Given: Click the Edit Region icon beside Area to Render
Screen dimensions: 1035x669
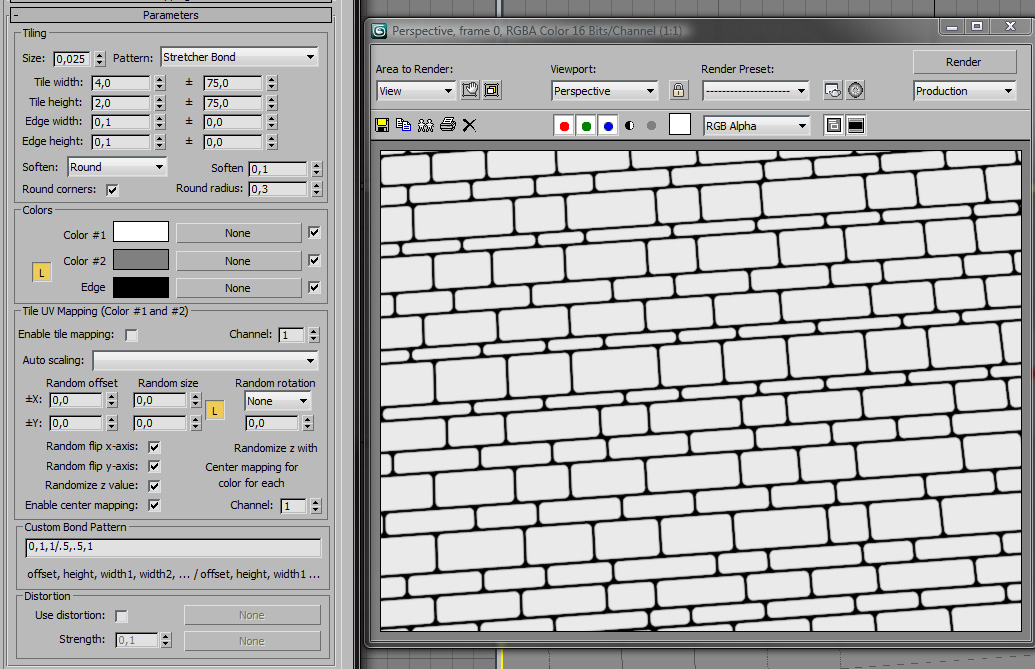Looking at the screenshot, I should coord(470,90).
